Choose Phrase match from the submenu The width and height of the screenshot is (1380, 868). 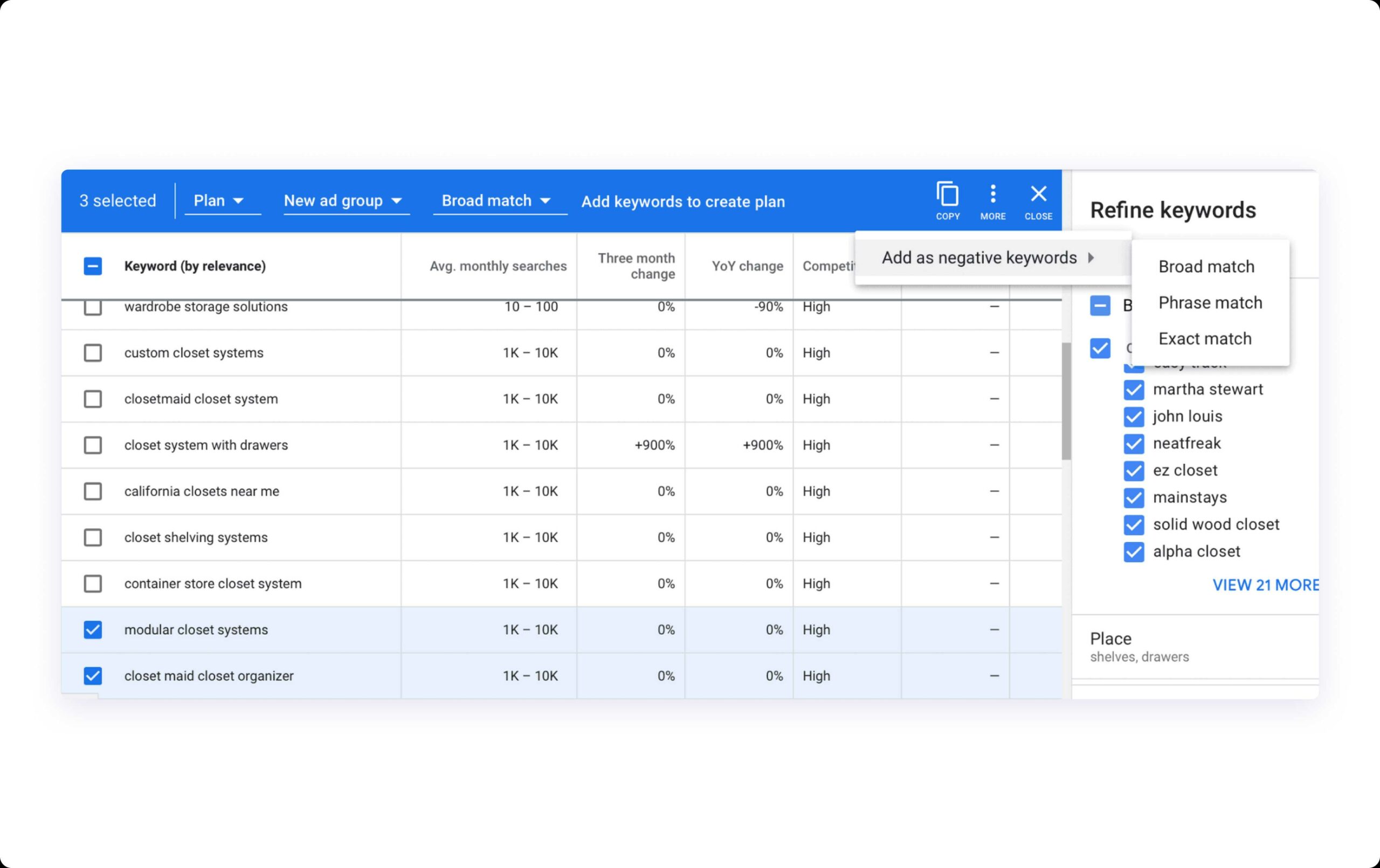(x=1210, y=302)
